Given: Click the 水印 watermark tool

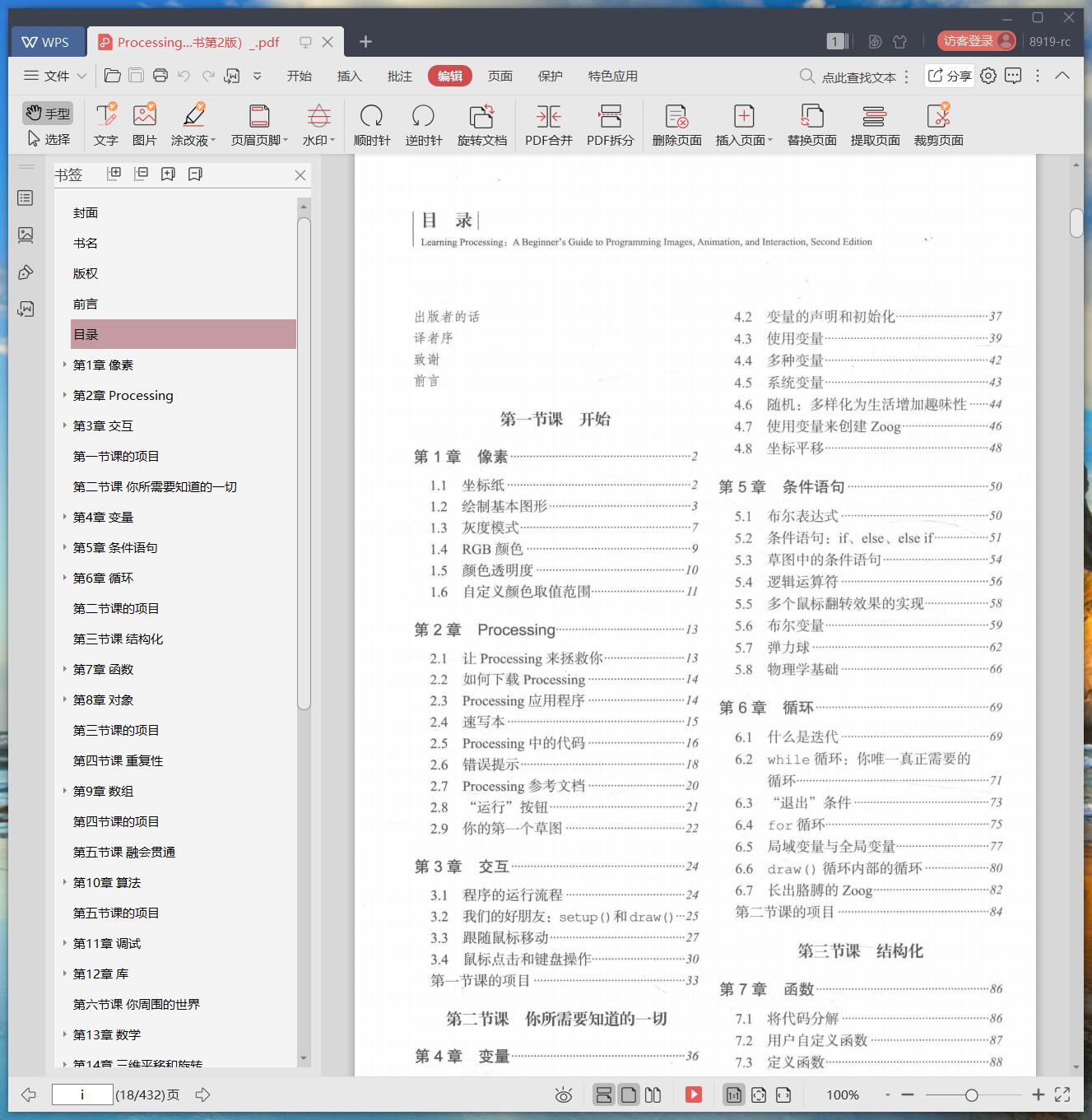Looking at the screenshot, I should point(318,124).
